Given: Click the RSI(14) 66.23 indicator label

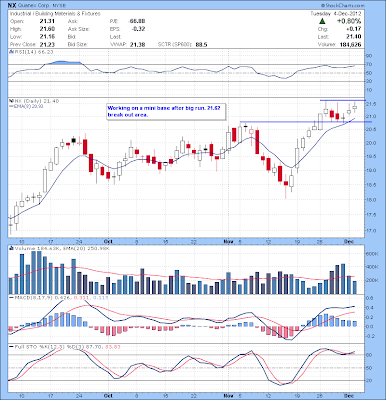Looking at the screenshot, I should tap(33, 52).
